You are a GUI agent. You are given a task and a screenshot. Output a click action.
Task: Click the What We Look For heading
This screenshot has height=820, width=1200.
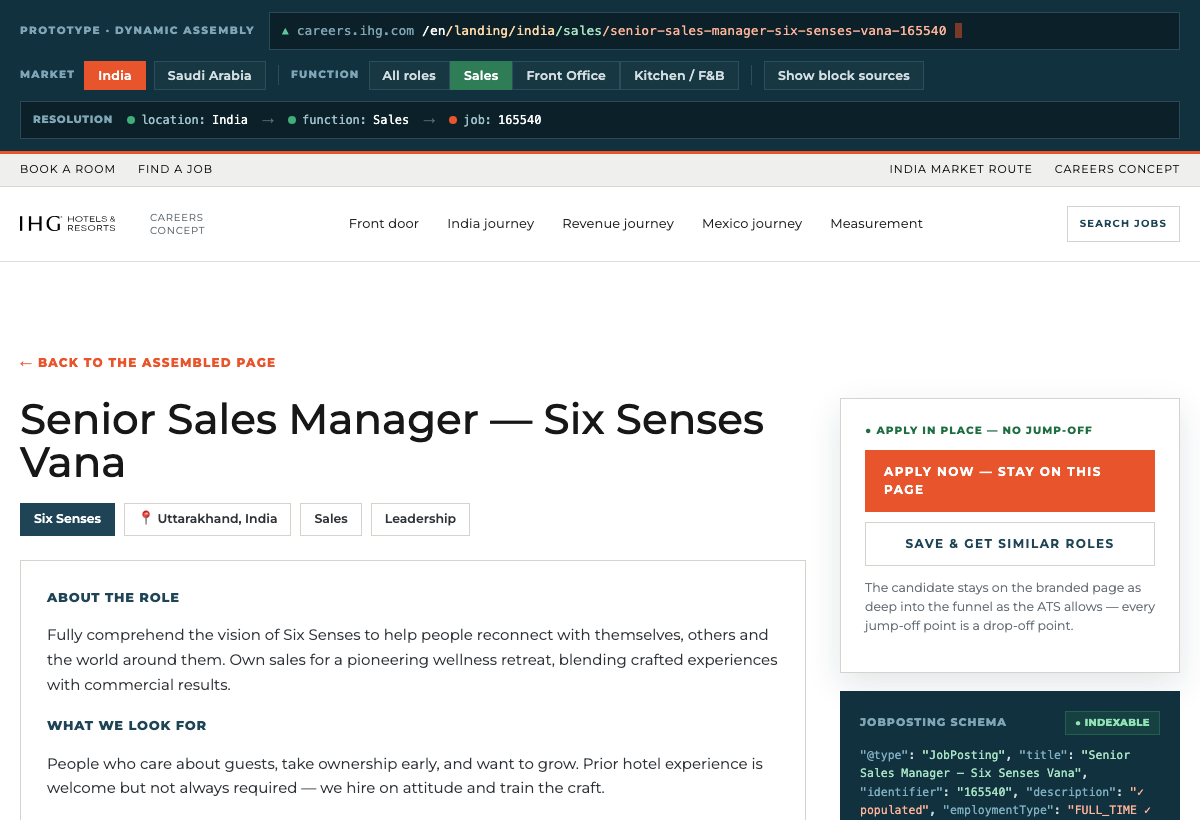[x=127, y=726]
